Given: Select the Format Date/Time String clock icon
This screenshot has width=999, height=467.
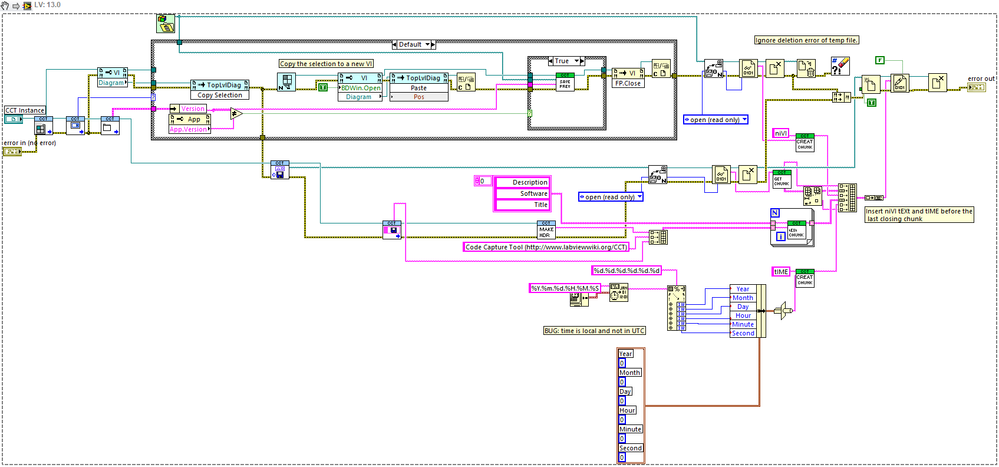Looking at the screenshot, I should click(619, 292).
